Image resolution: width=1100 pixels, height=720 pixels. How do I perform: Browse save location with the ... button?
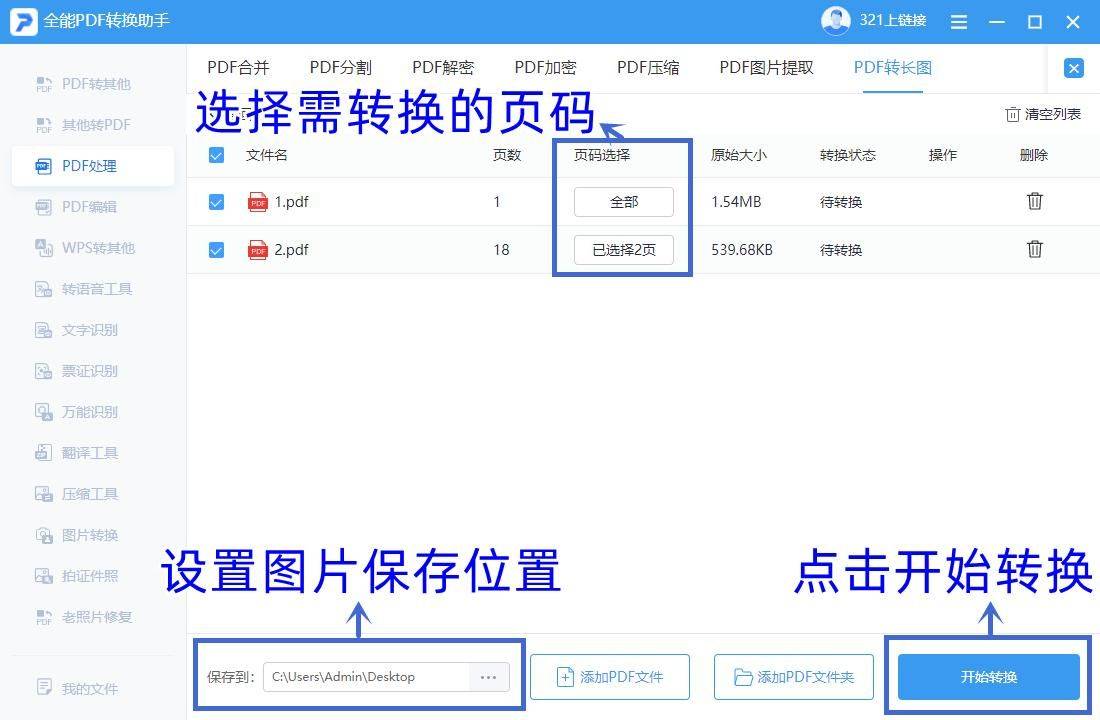(x=488, y=677)
